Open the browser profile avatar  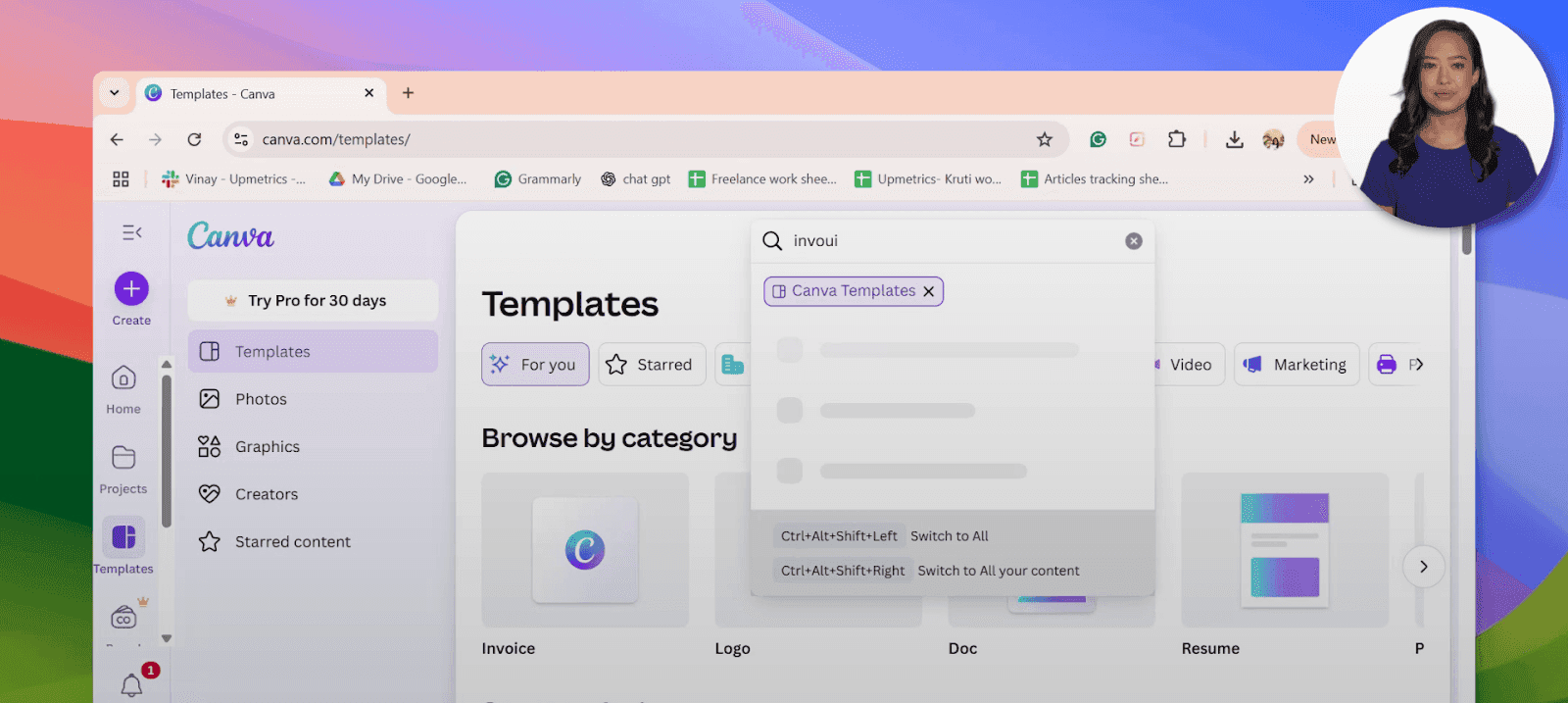1273,139
